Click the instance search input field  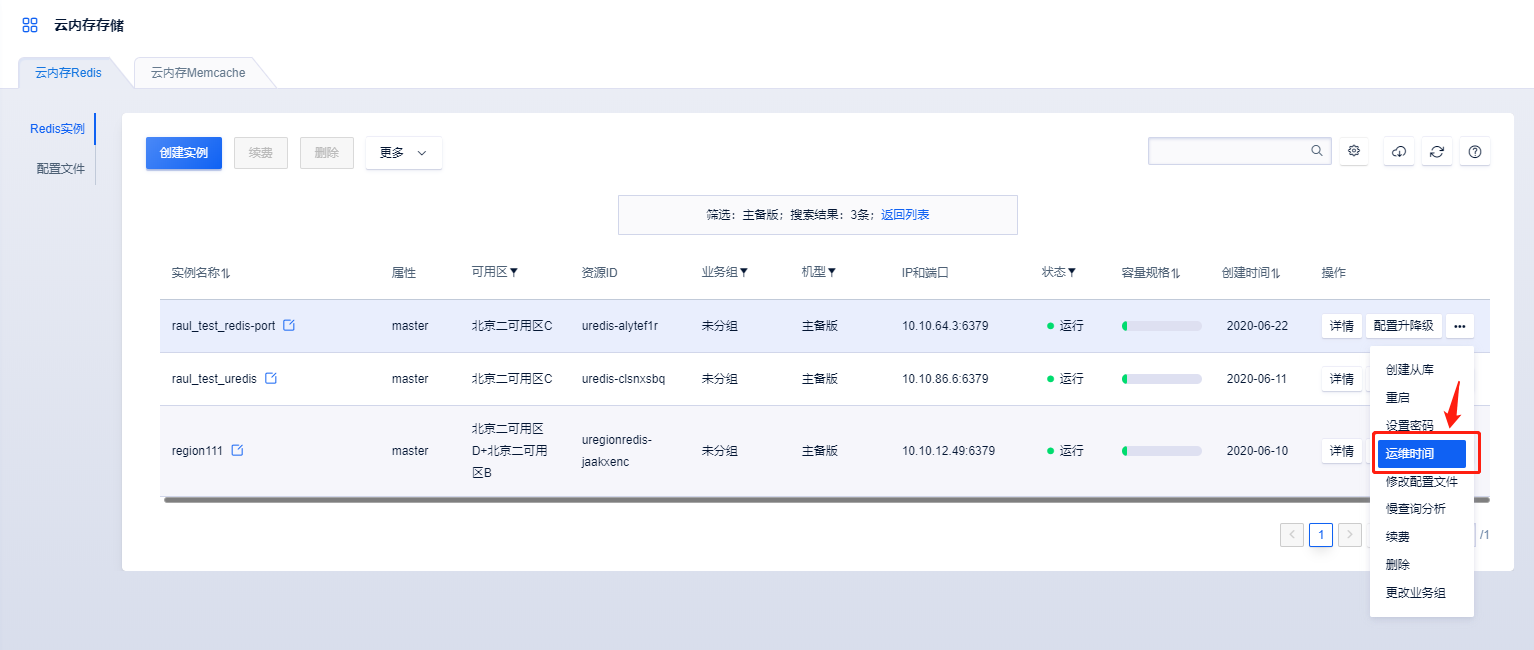[x=1230, y=151]
